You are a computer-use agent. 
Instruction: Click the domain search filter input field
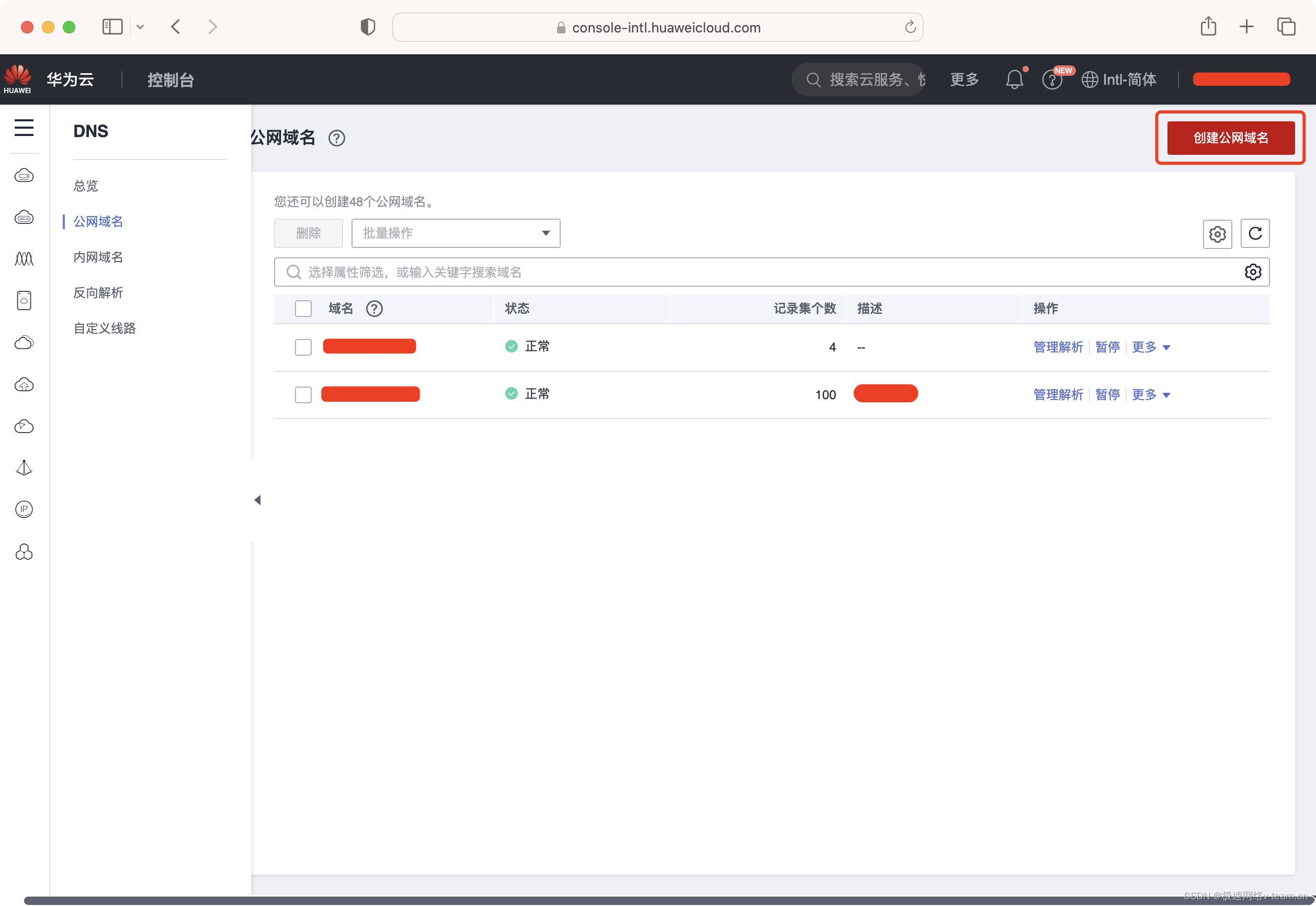738,273
